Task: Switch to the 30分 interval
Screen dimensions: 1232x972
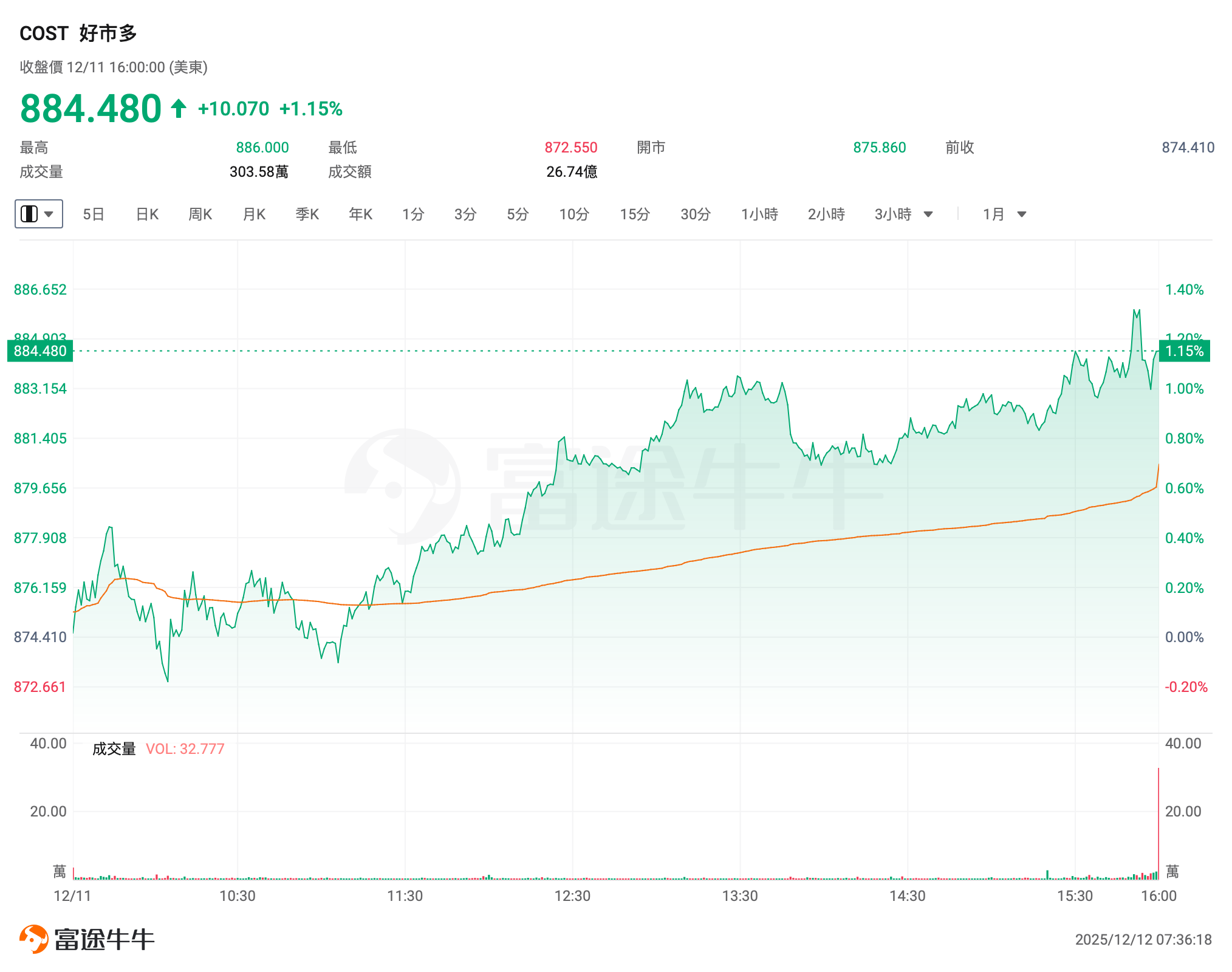Action: [x=696, y=214]
